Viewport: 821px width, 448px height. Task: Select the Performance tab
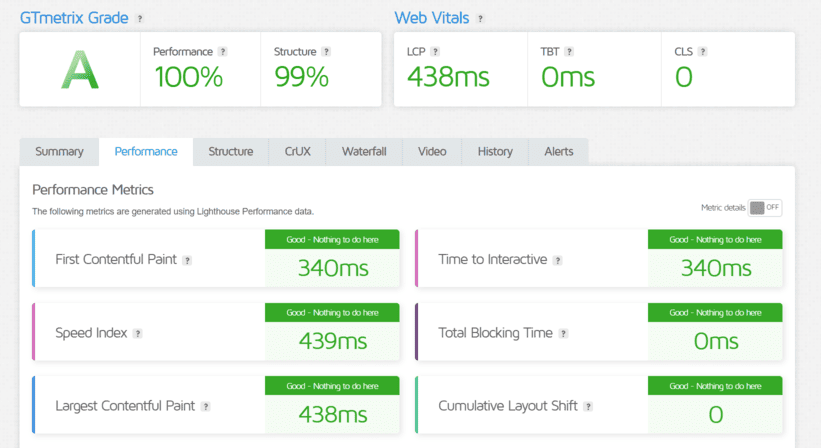[146, 152]
